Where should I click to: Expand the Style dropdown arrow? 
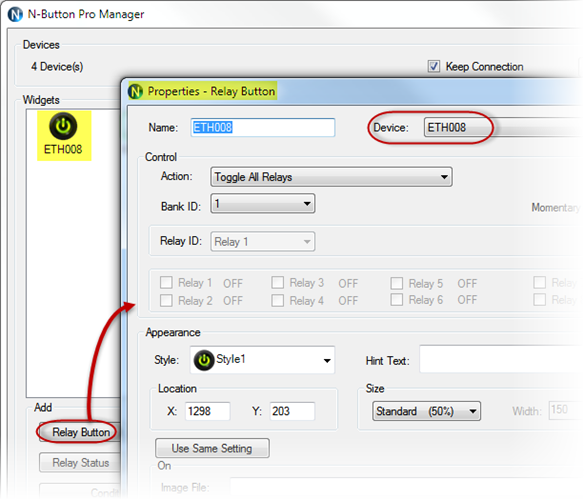[327, 360]
